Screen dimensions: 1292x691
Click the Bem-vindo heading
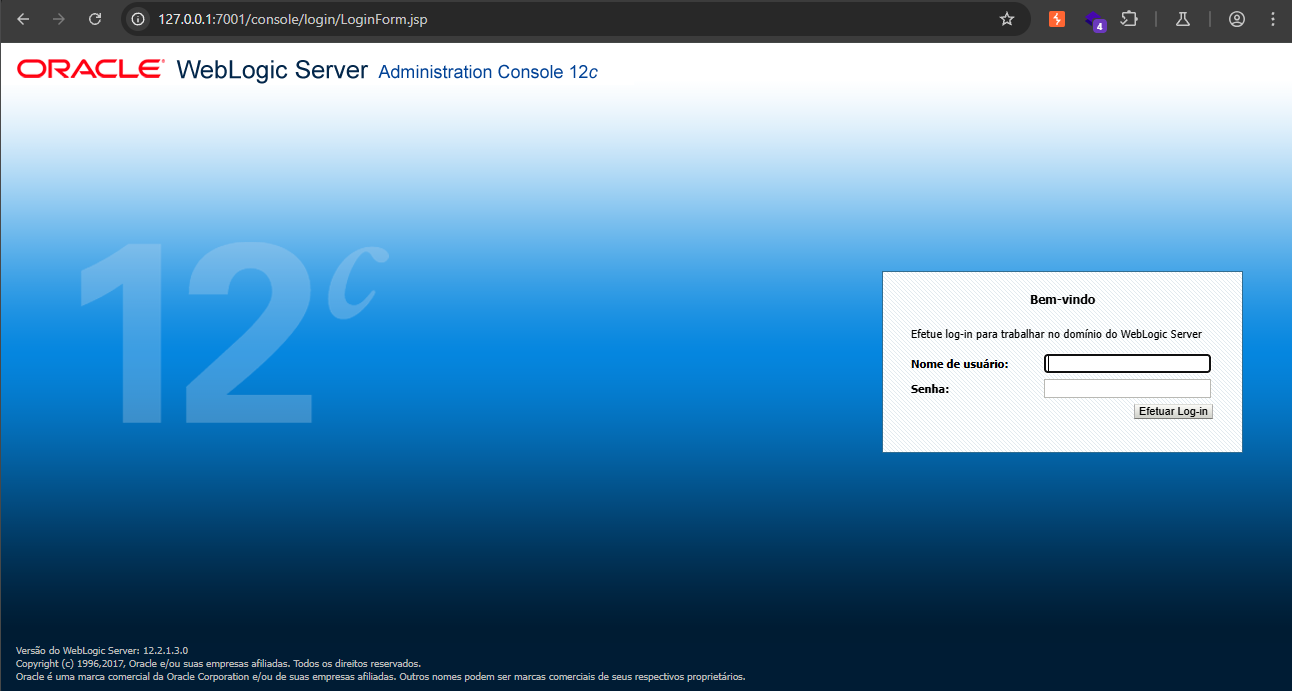(x=1062, y=300)
